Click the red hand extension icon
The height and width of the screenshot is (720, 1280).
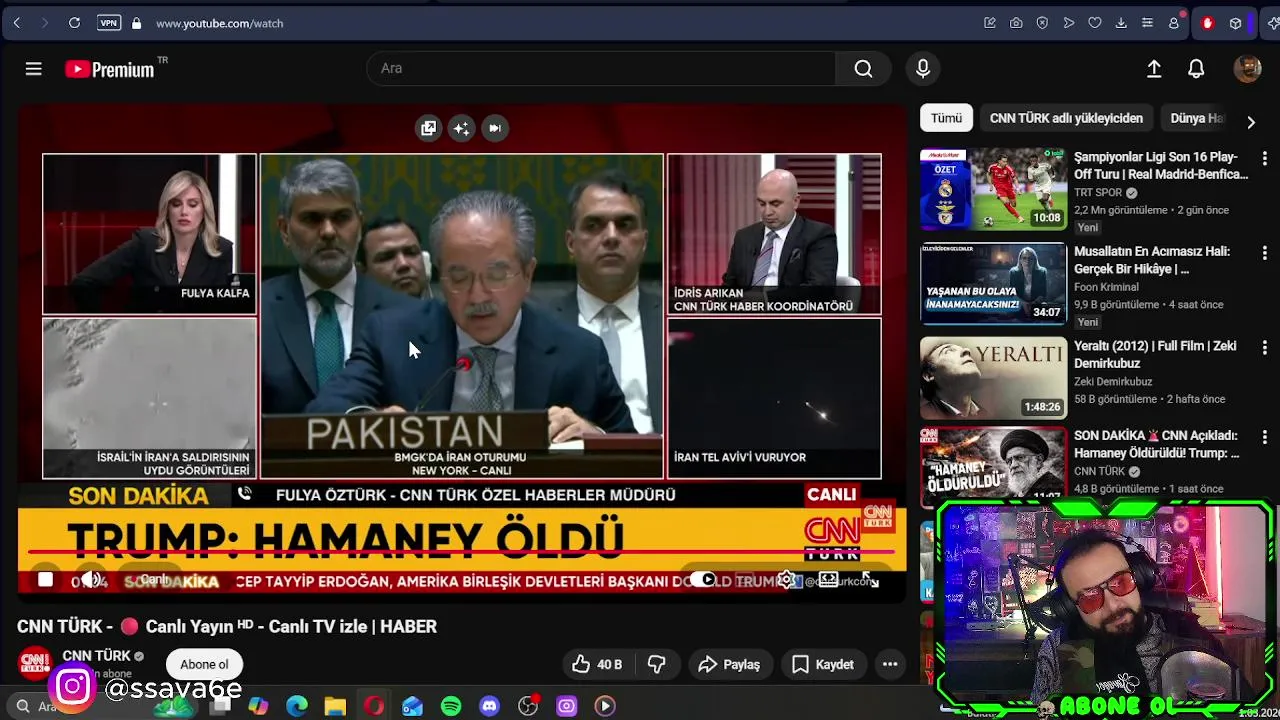coord(1207,23)
